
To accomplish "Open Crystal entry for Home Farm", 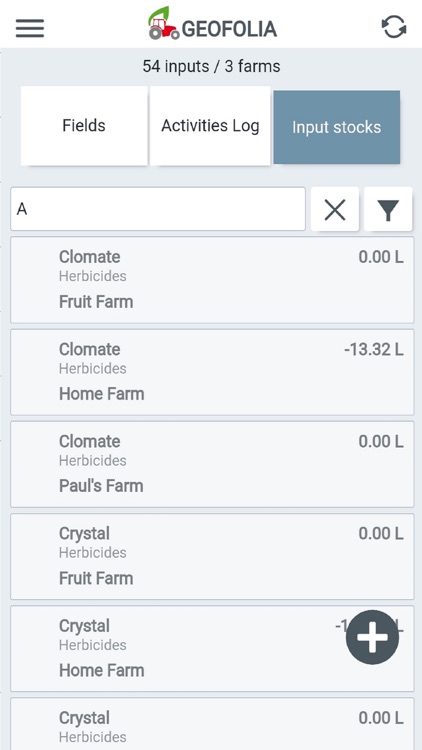I will [x=212, y=649].
